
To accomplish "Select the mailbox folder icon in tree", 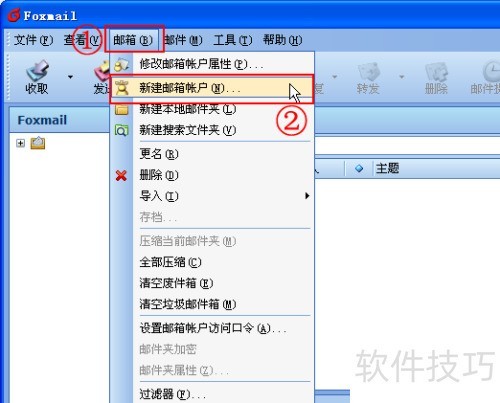I will click(38, 143).
